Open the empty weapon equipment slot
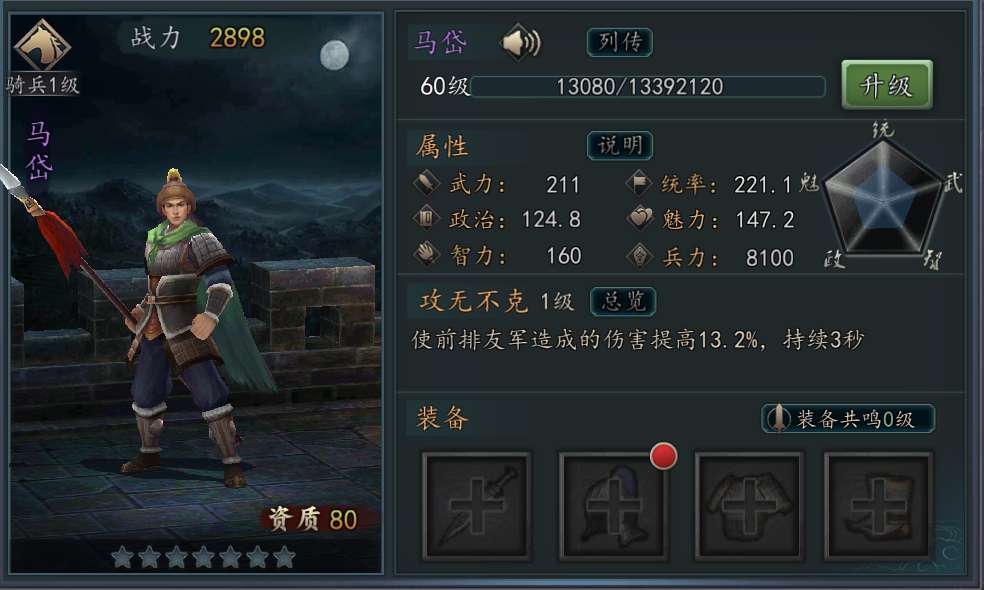 click(x=476, y=505)
